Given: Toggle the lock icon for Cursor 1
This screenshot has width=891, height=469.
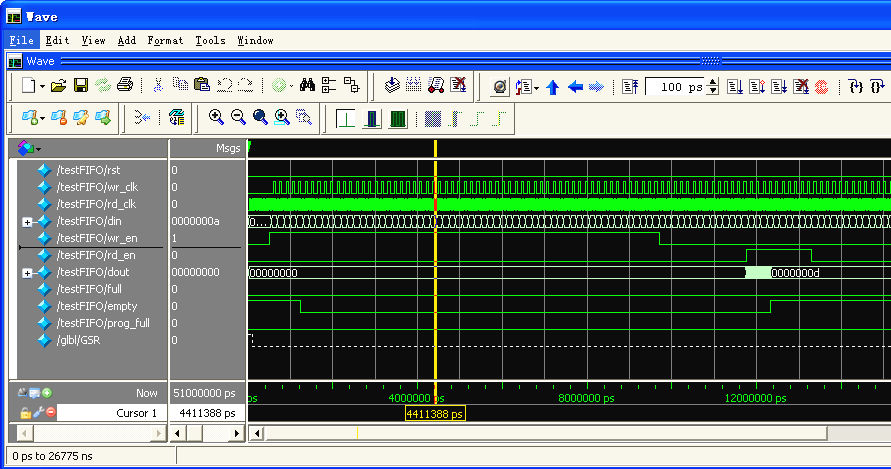Looking at the screenshot, I should click(25, 413).
